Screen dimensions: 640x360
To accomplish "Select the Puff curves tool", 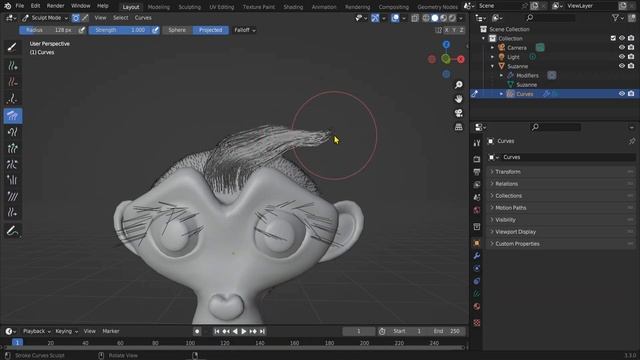I will click(x=12, y=180).
